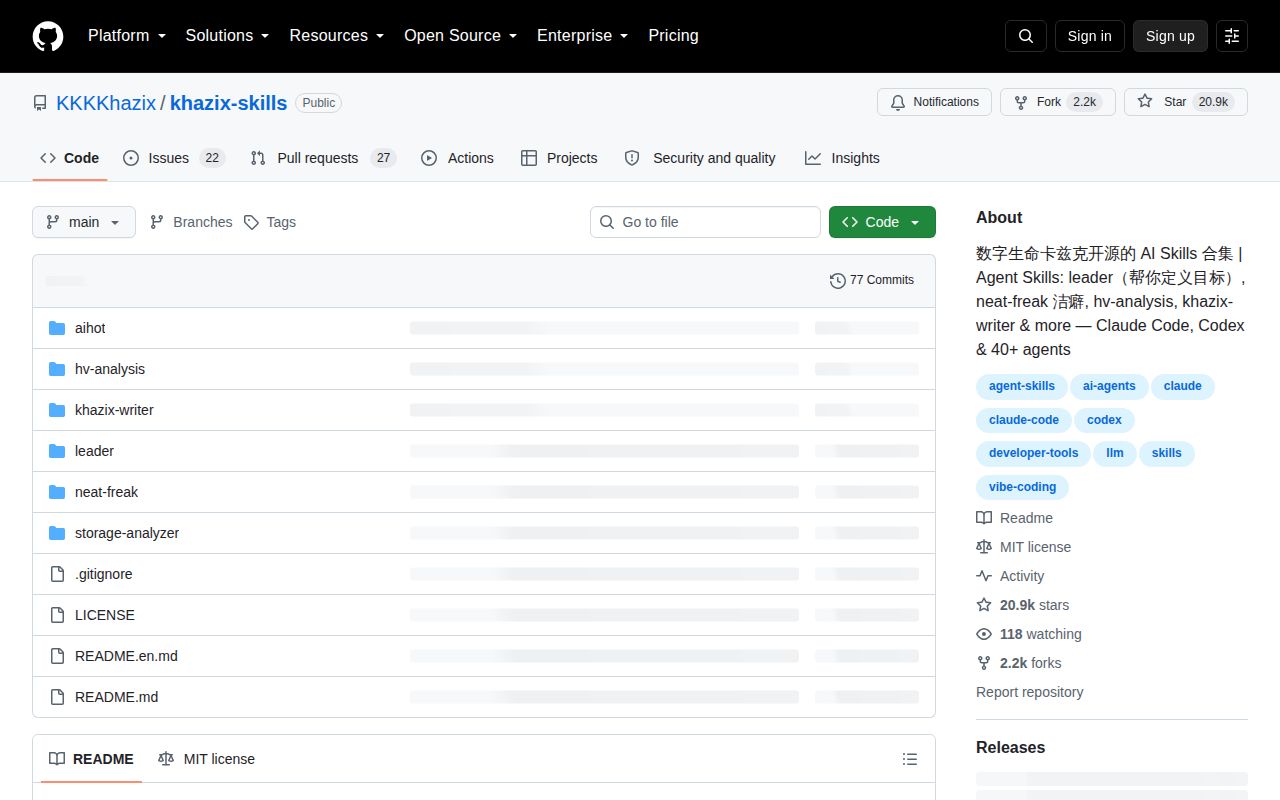Click the GitHub logo icon
Image resolution: width=1280 pixels, height=800 pixels.
pyautogui.click(x=48, y=36)
